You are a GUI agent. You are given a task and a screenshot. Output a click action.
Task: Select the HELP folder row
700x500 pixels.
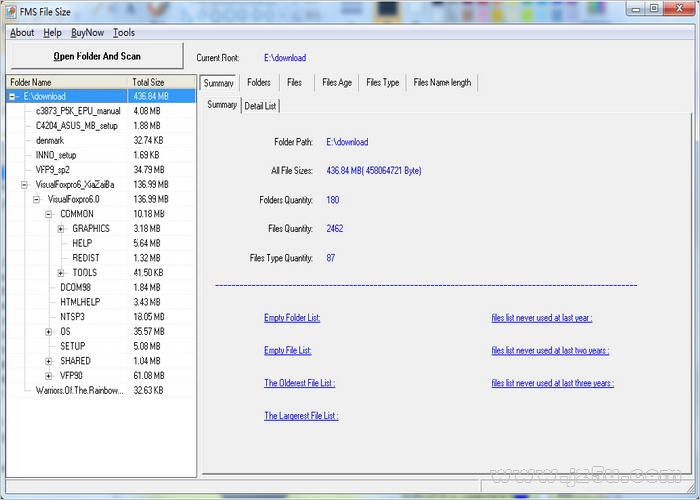[x=82, y=243]
